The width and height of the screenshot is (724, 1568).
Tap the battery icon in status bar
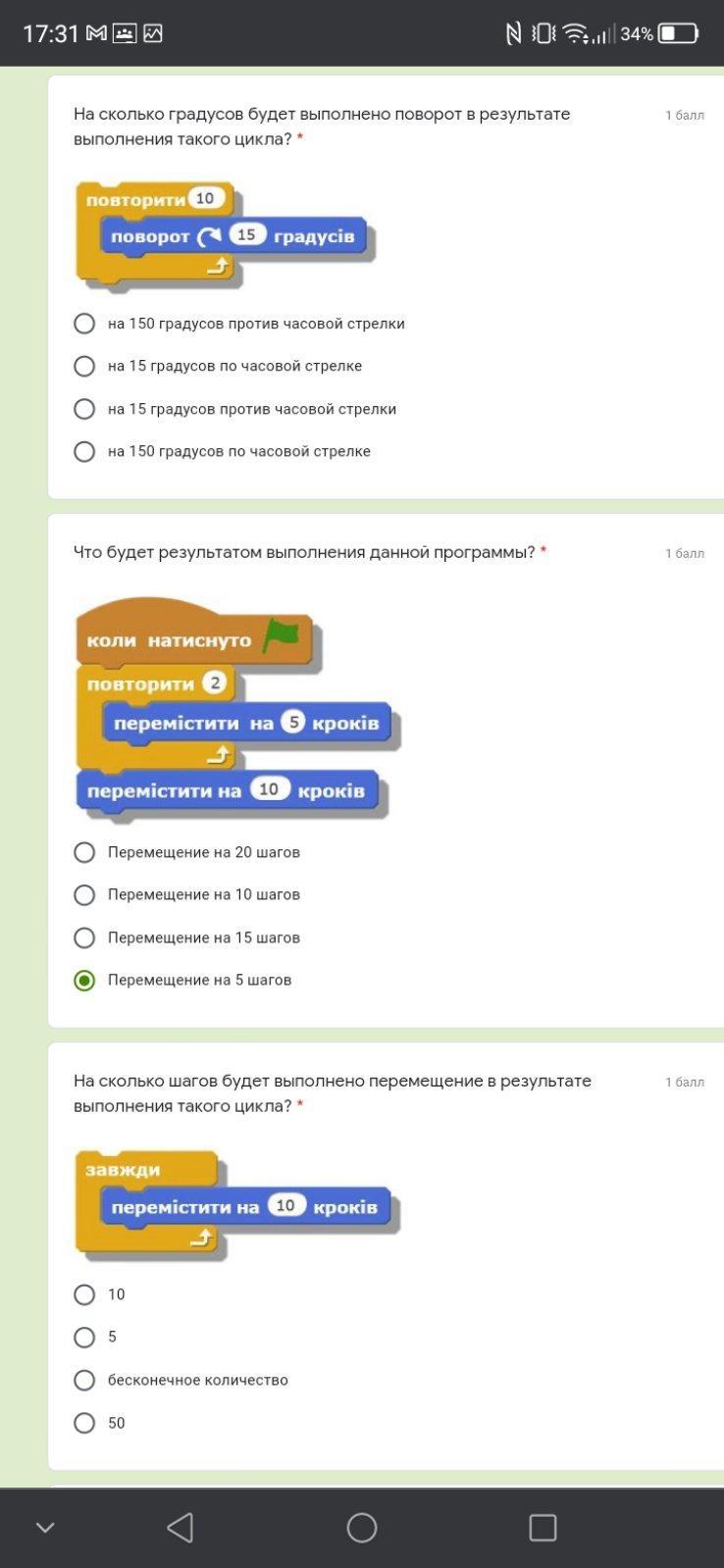678,33
